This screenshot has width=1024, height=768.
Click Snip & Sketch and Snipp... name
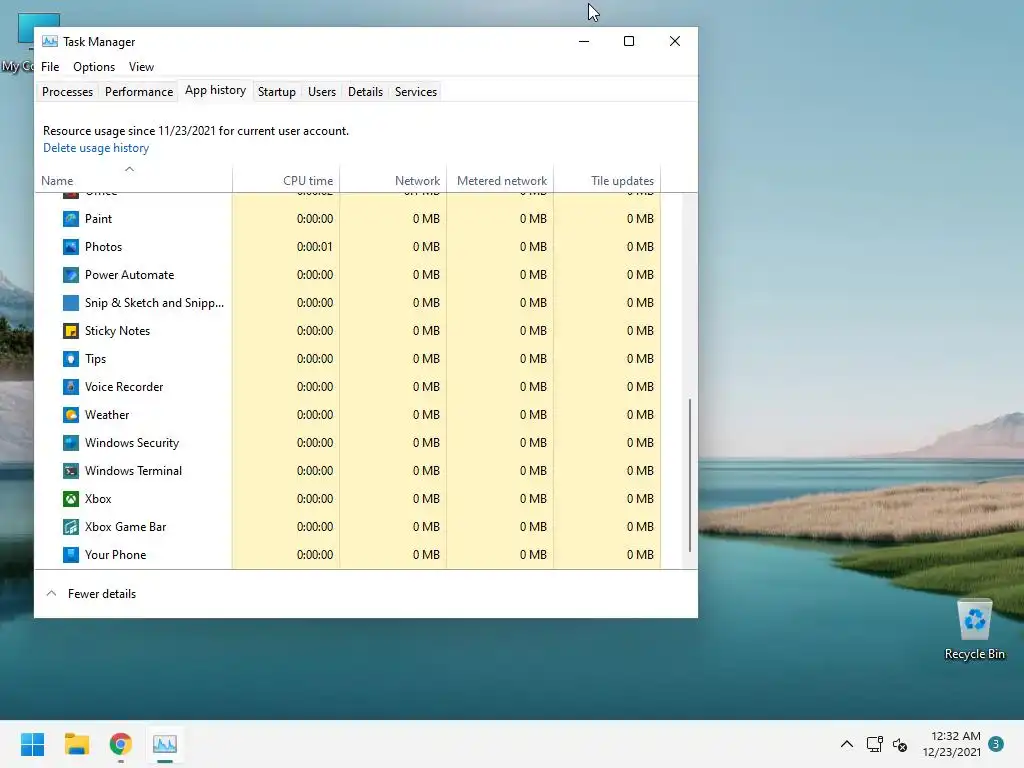(x=154, y=303)
